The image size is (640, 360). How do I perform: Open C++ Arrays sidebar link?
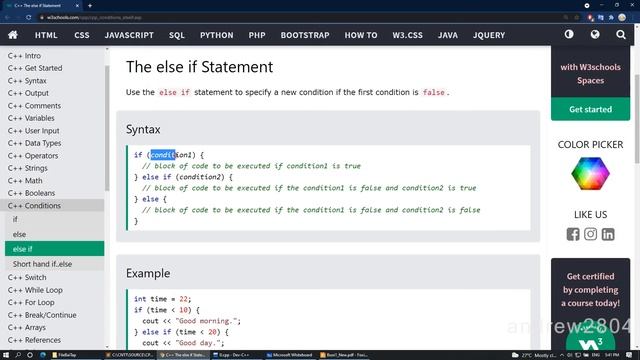27,327
